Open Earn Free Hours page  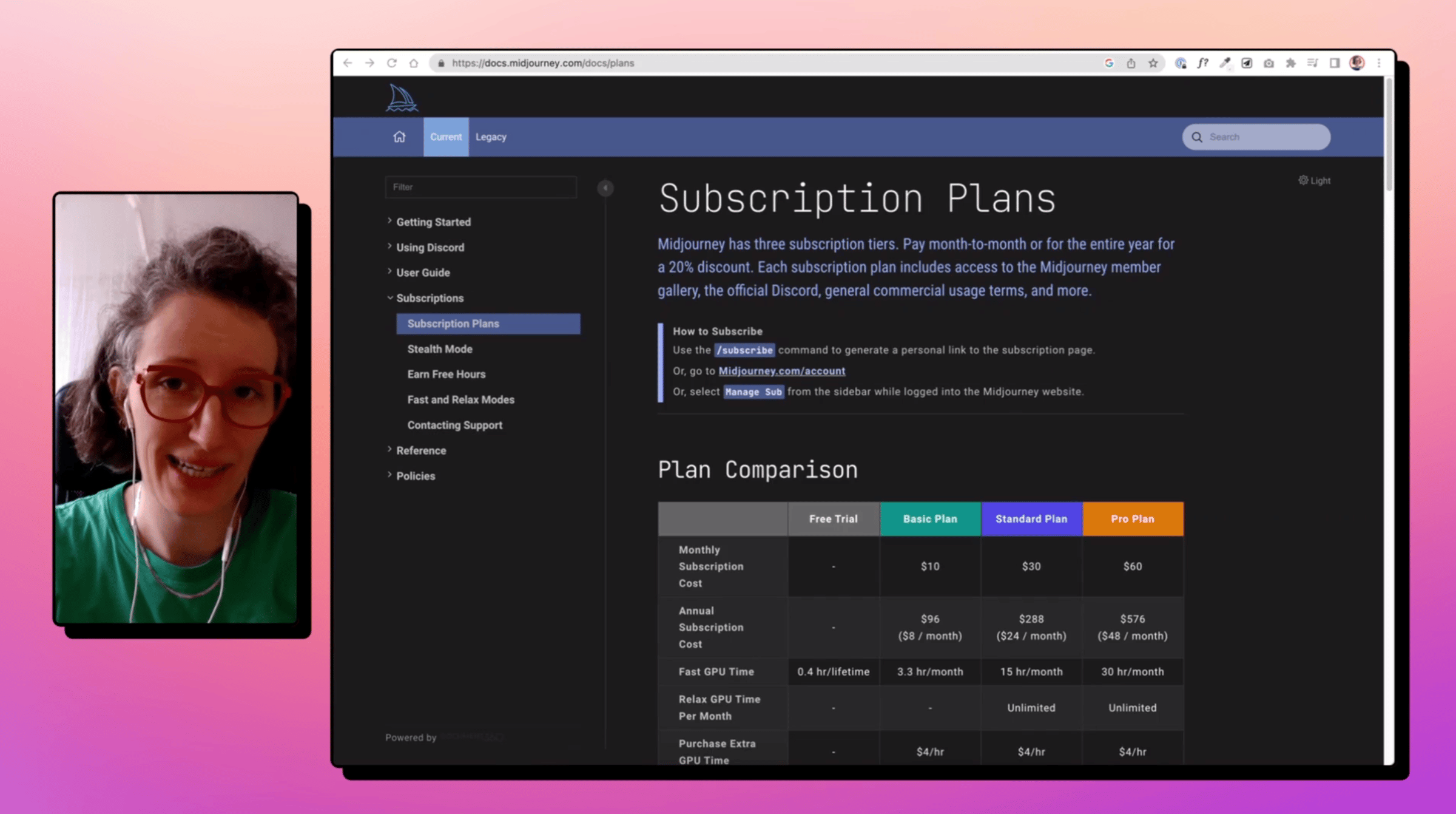tap(447, 375)
